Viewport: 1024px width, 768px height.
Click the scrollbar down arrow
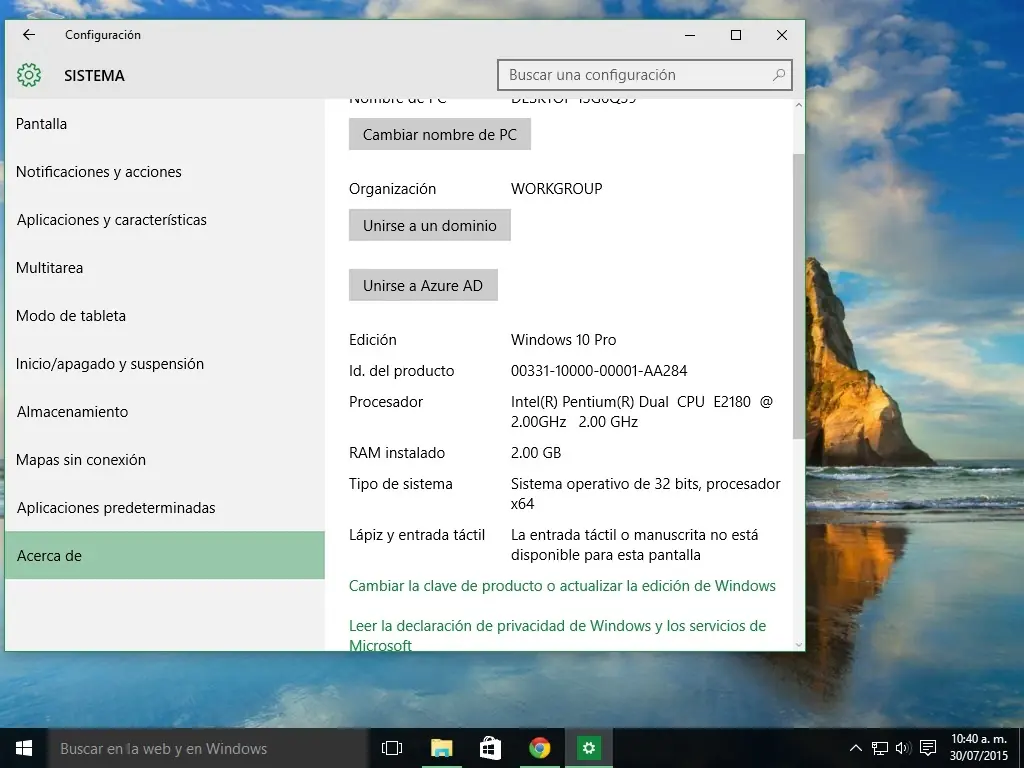click(799, 645)
